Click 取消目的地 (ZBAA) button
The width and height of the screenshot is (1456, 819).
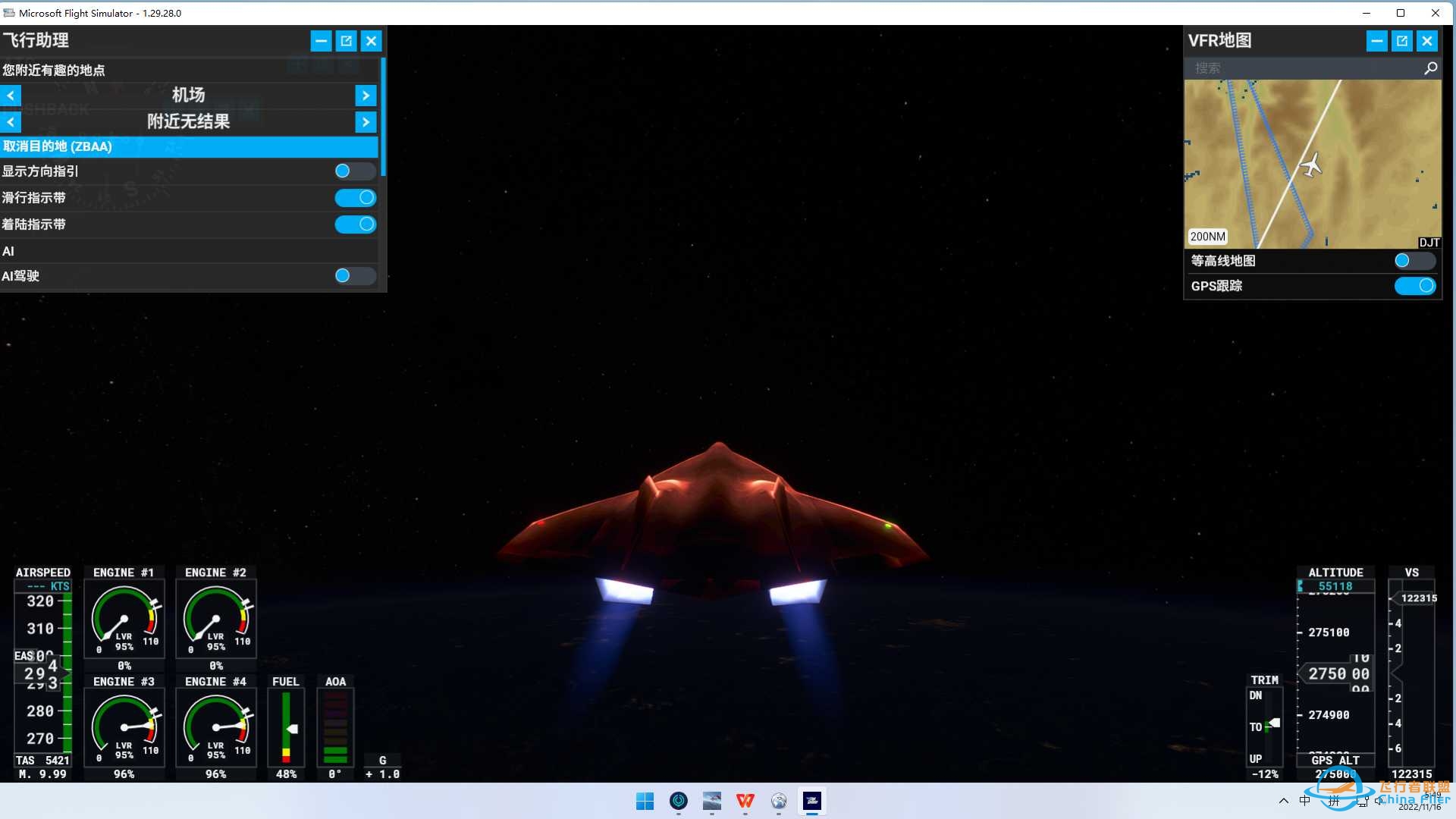click(x=189, y=146)
